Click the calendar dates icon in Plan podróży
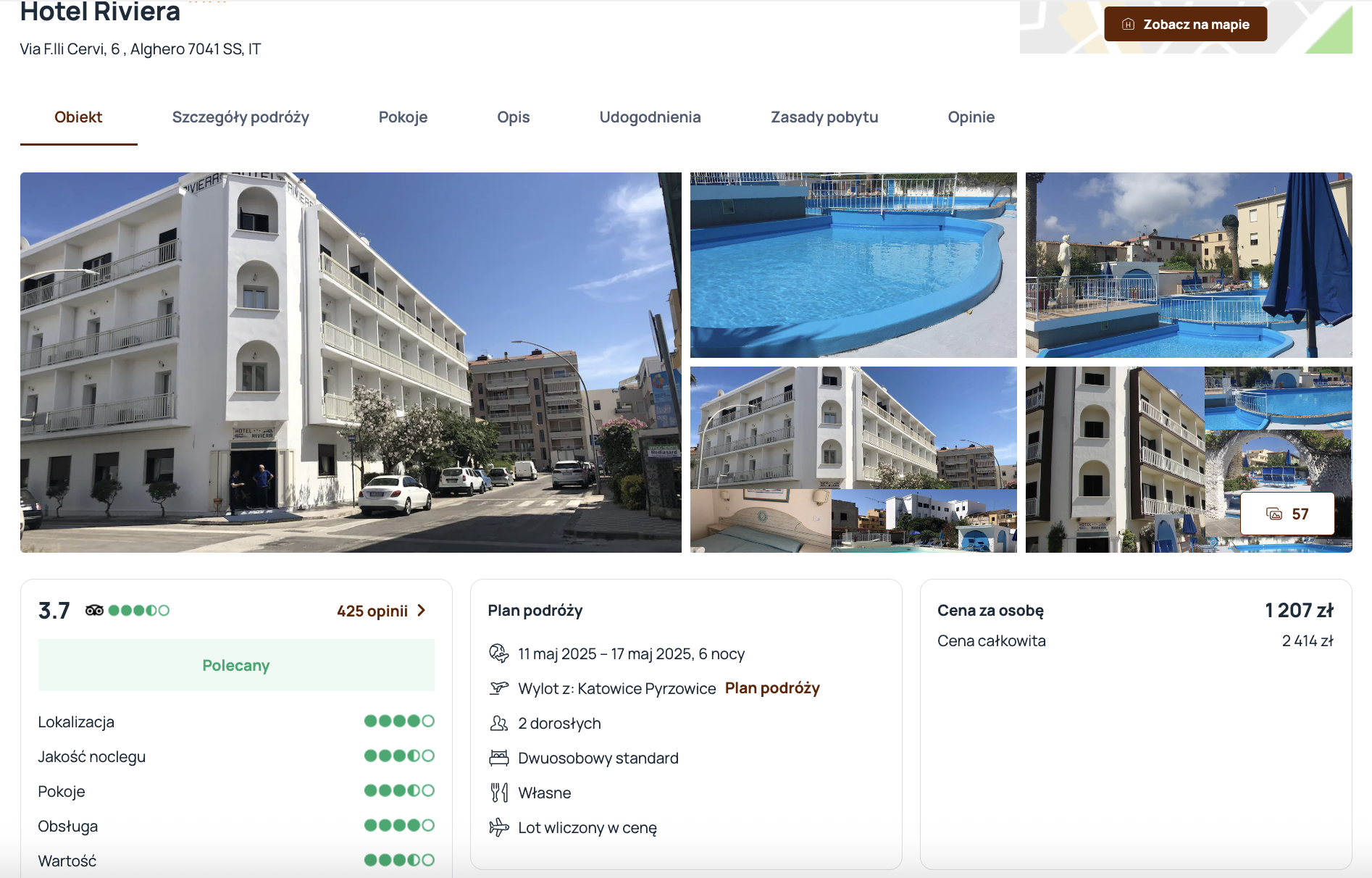This screenshot has height=878, width=1372. coord(499,653)
